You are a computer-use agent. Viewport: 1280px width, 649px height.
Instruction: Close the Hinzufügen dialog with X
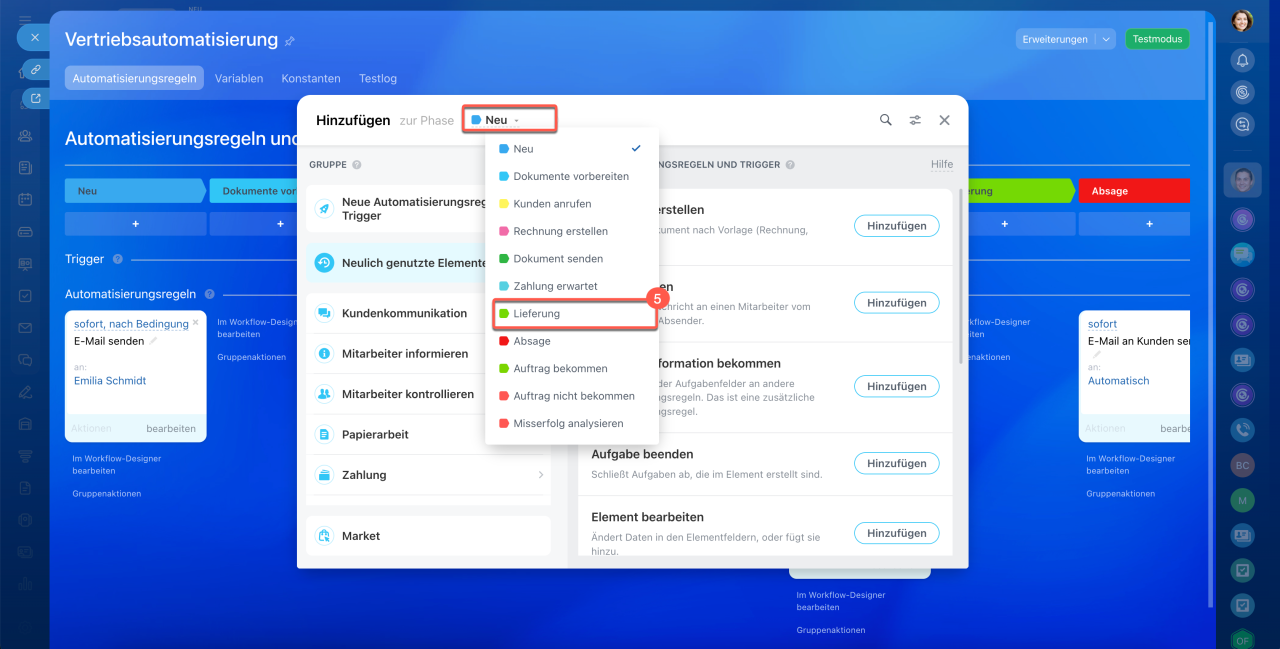[944, 120]
